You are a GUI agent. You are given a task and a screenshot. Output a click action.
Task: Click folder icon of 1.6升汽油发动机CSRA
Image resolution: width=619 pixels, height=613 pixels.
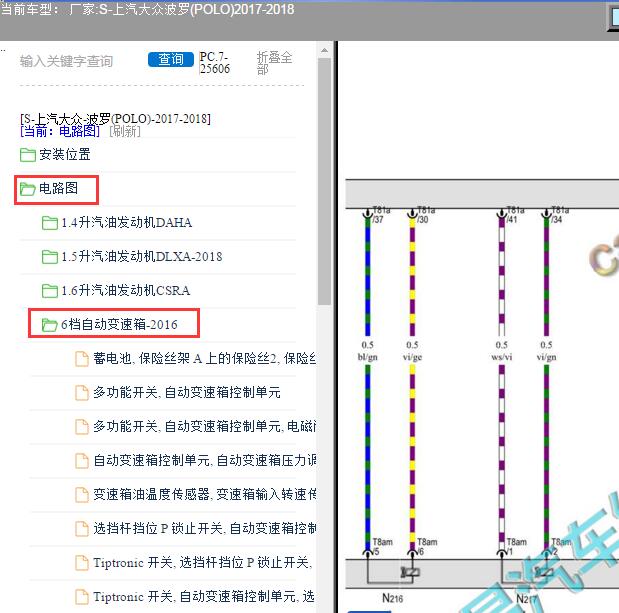[50, 291]
